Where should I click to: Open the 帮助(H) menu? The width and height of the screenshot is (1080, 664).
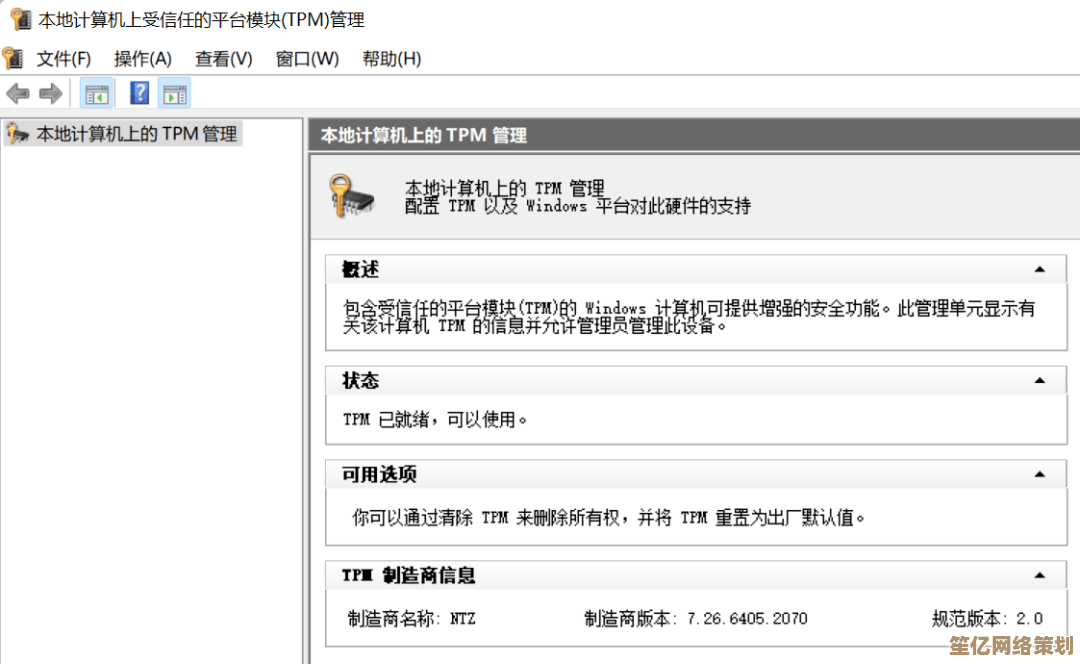391,59
